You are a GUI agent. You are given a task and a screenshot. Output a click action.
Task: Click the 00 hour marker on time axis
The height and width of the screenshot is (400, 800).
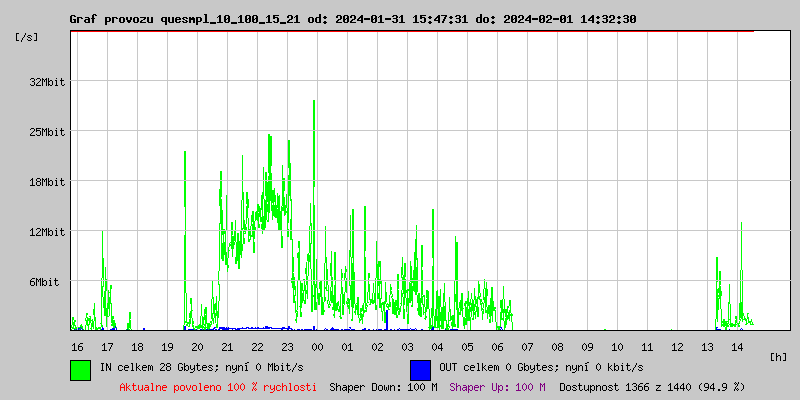click(317, 347)
